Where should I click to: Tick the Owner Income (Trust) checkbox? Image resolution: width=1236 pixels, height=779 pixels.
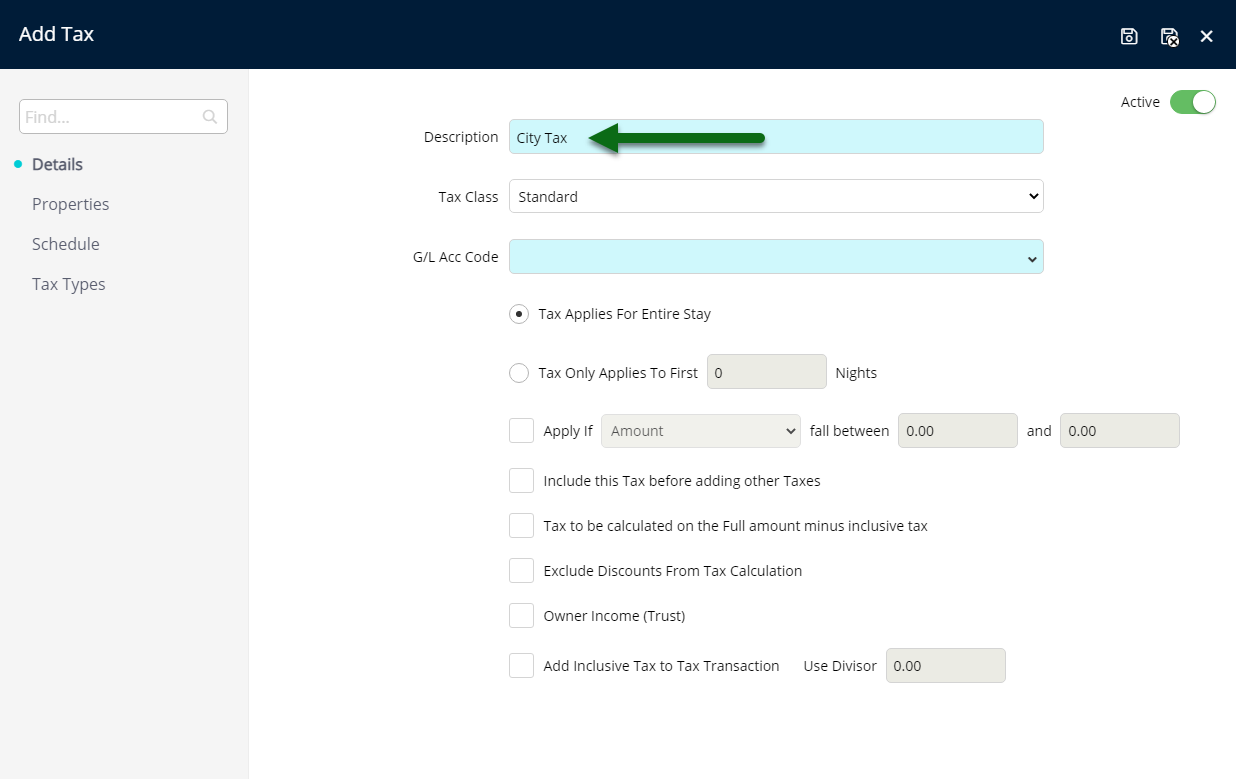click(521, 616)
